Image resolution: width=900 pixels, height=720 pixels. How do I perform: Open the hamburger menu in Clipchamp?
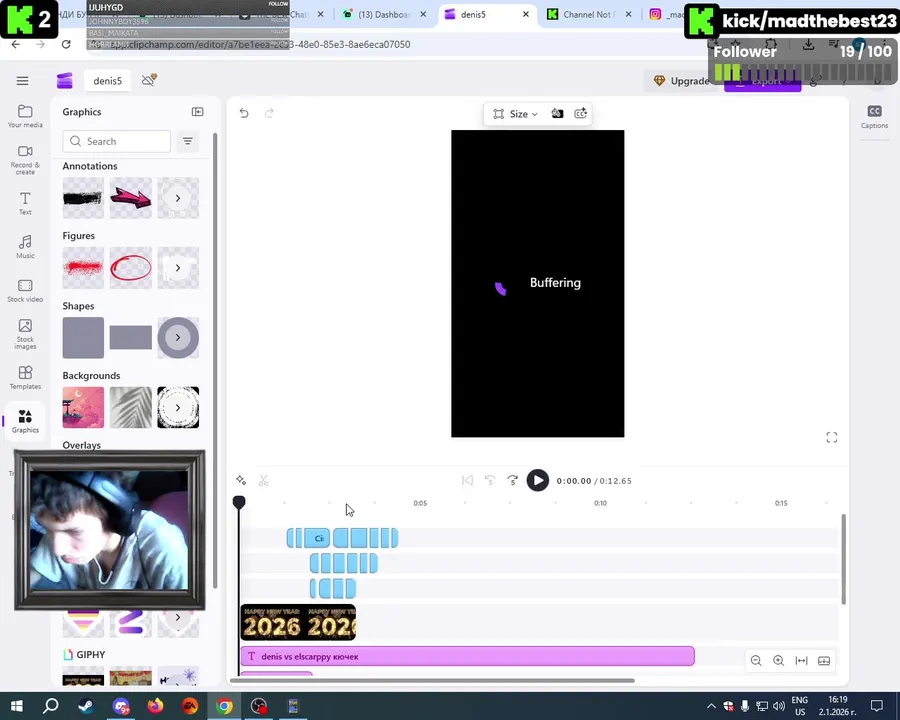[22, 81]
